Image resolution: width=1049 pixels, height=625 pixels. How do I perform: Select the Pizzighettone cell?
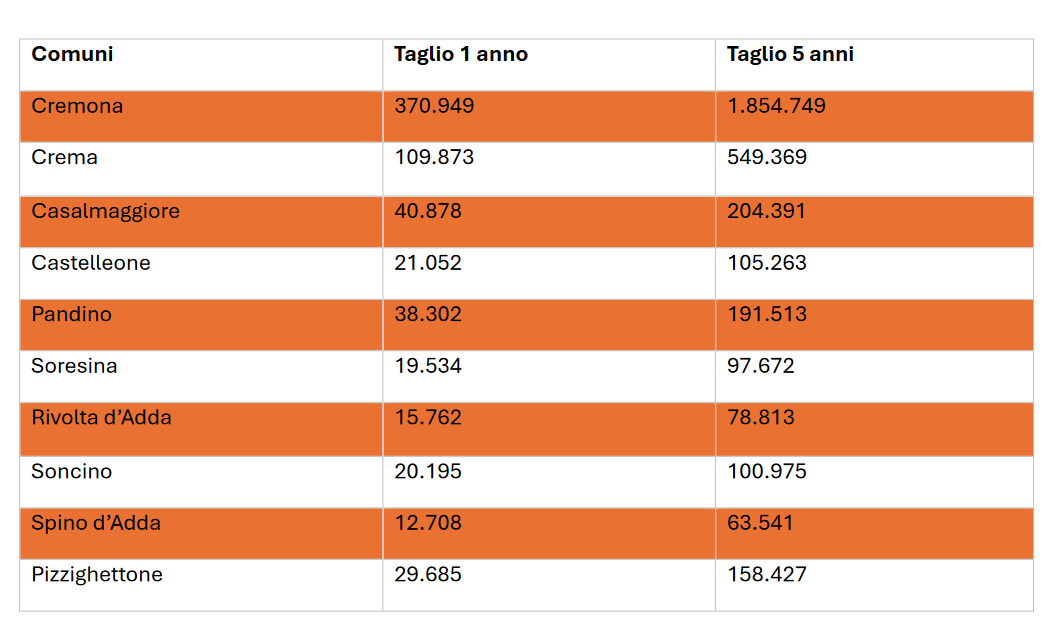click(97, 575)
